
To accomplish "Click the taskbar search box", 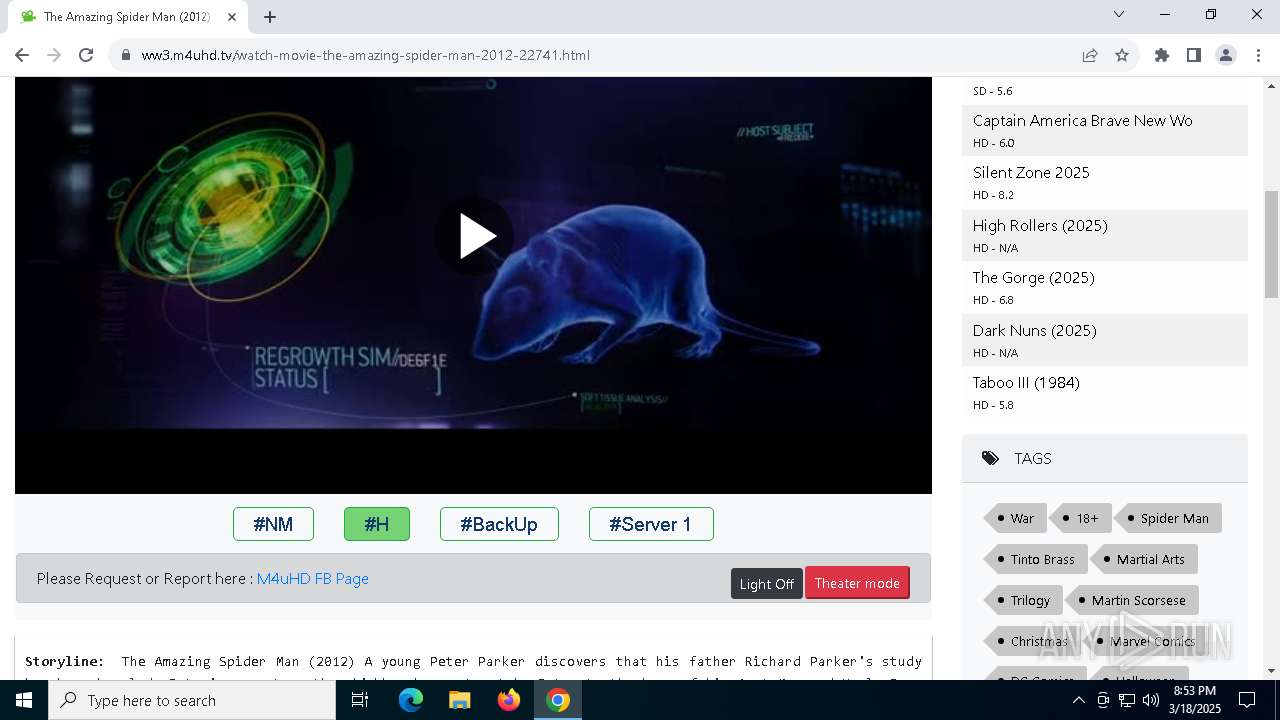I will [x=192, y=700].
